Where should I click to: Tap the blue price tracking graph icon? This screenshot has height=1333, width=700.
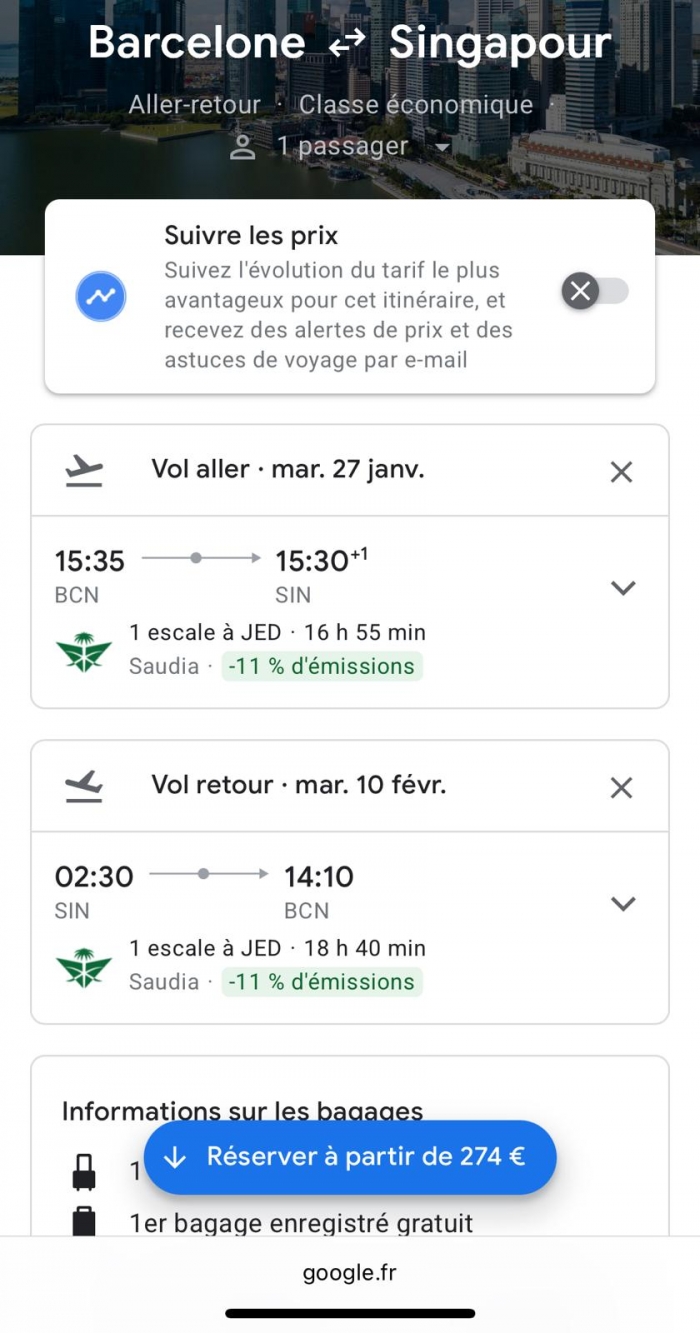101,296
